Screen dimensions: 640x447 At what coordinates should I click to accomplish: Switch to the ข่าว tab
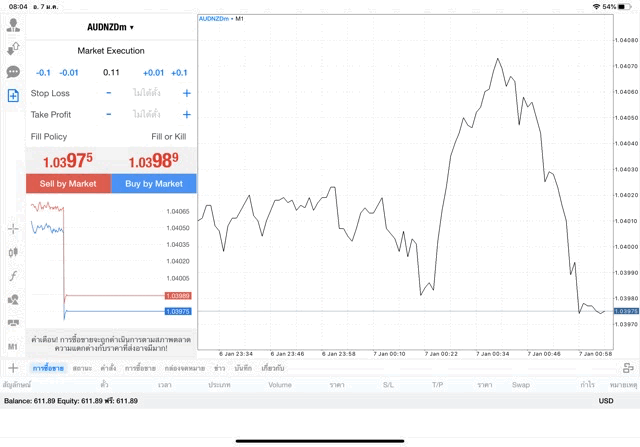(219, 368)
